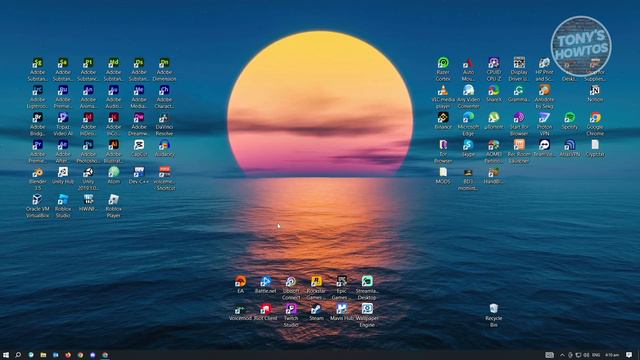Select the Display Driver Uninstaller icon
640x360 pixels.
519,63
